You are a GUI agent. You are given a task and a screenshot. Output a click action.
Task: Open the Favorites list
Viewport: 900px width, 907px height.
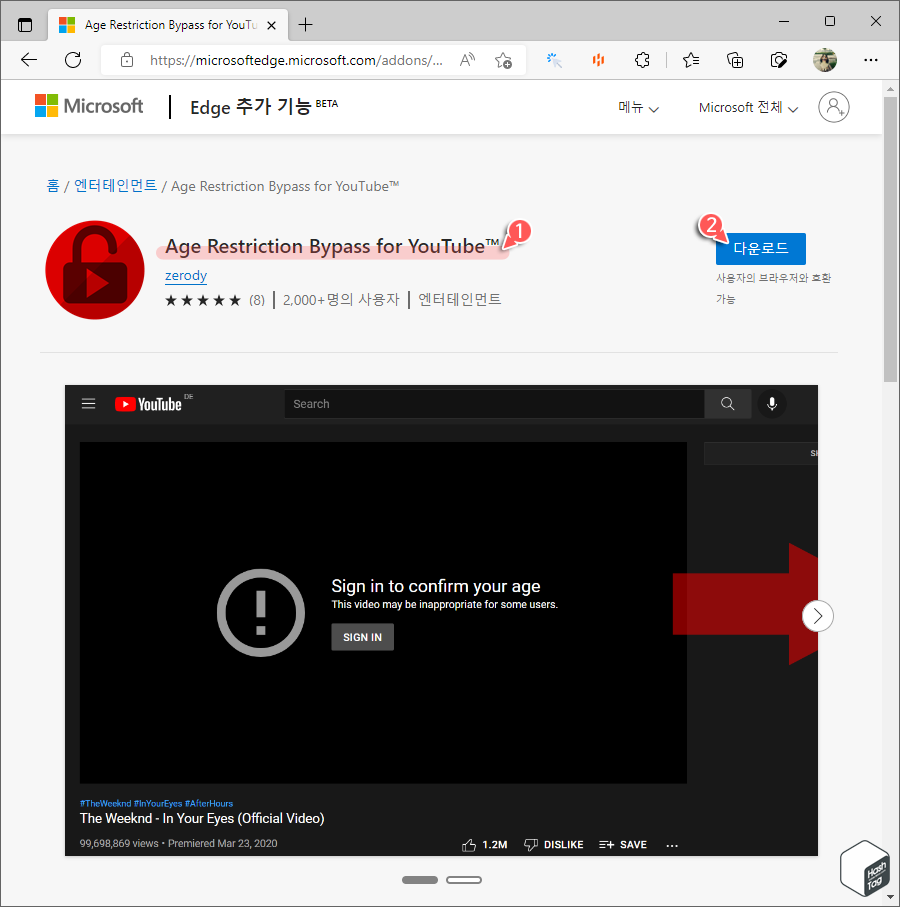point(691,60)
